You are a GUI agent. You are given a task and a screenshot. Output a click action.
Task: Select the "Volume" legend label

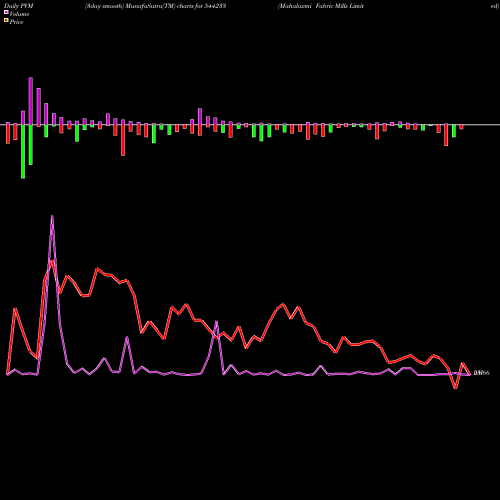19,14
